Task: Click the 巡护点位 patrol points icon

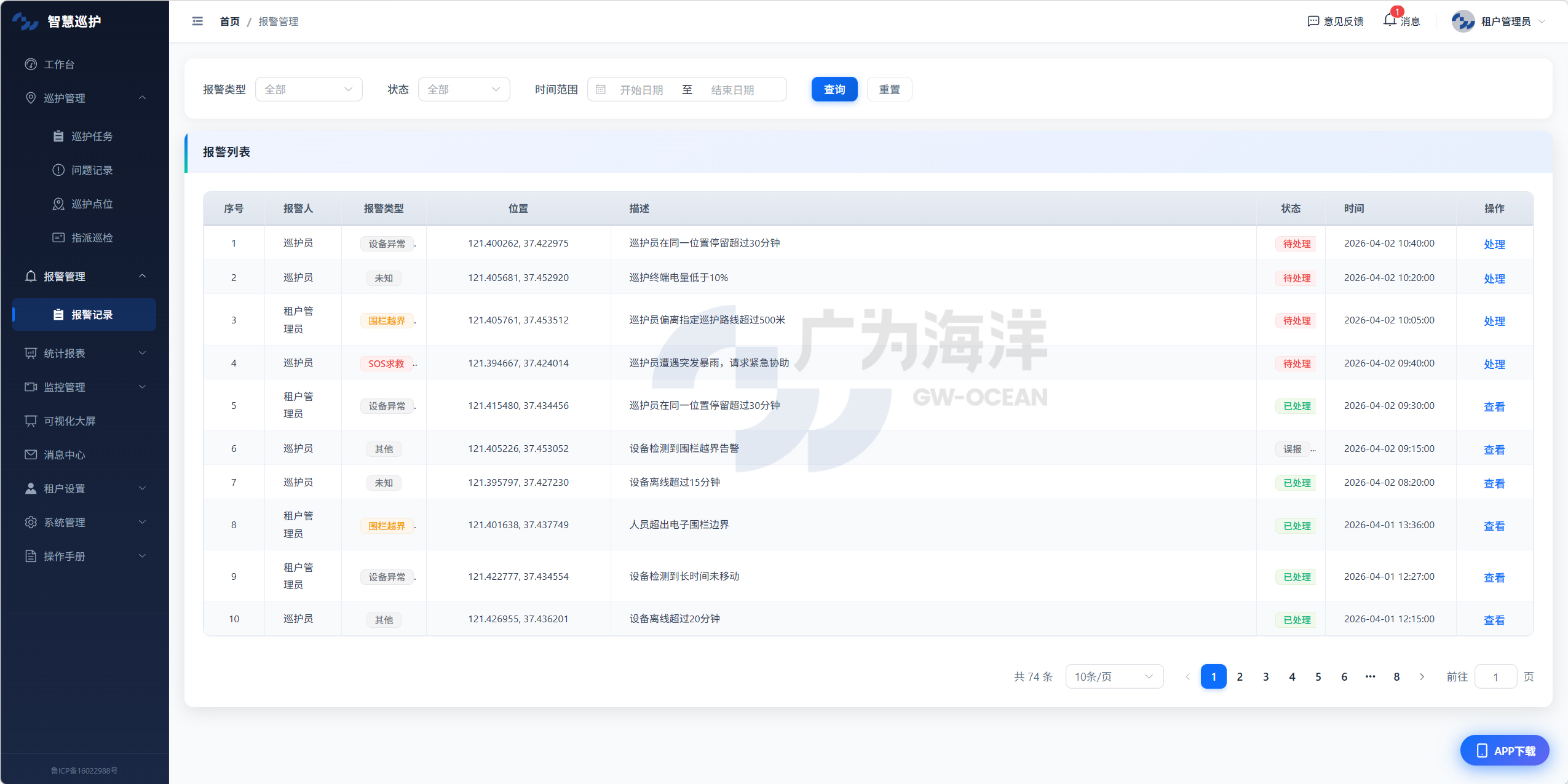Action: coord(58,204)
